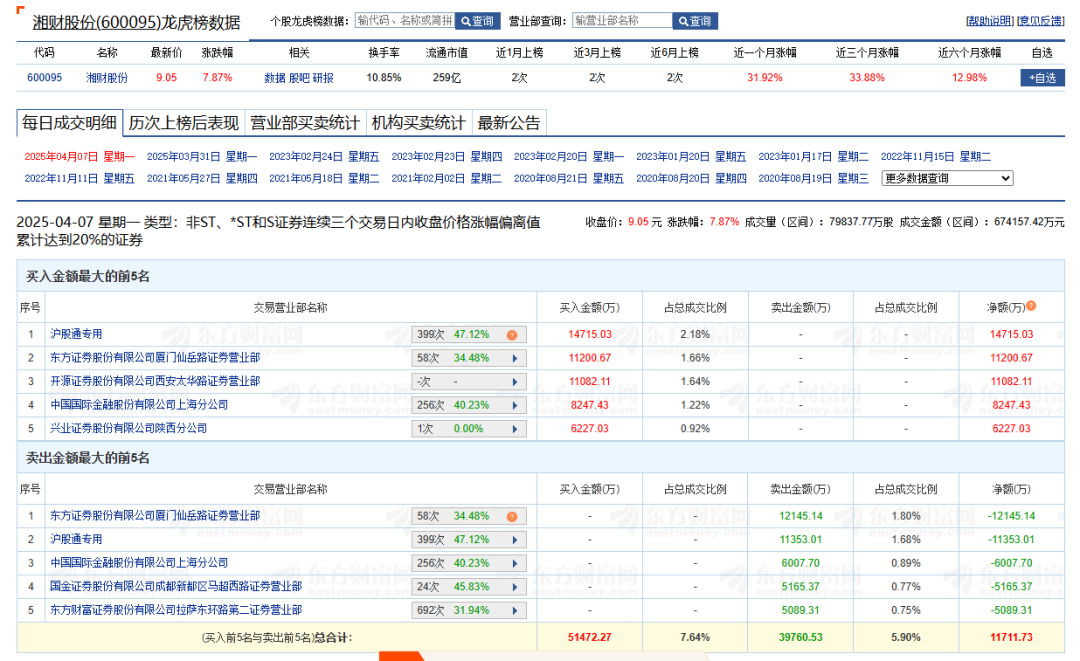The height and width of the screenshot is (661, 1080).
Task: Click the orange help icon beside 净额(万) header
Action: 1031,306
